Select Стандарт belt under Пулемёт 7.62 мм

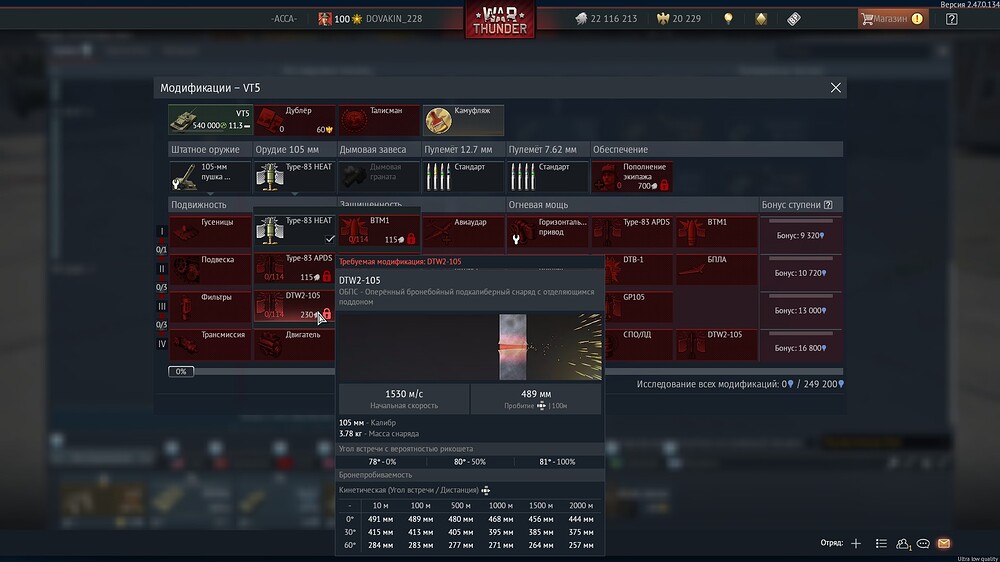tap(547, 176)
